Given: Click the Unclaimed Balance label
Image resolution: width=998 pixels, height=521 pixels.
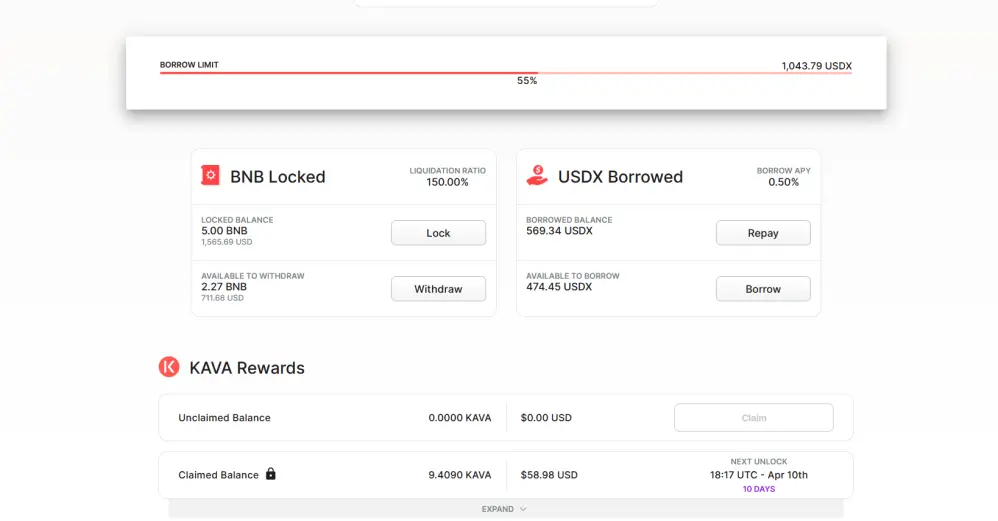Looking at the screenshot, I should [224, 418].
